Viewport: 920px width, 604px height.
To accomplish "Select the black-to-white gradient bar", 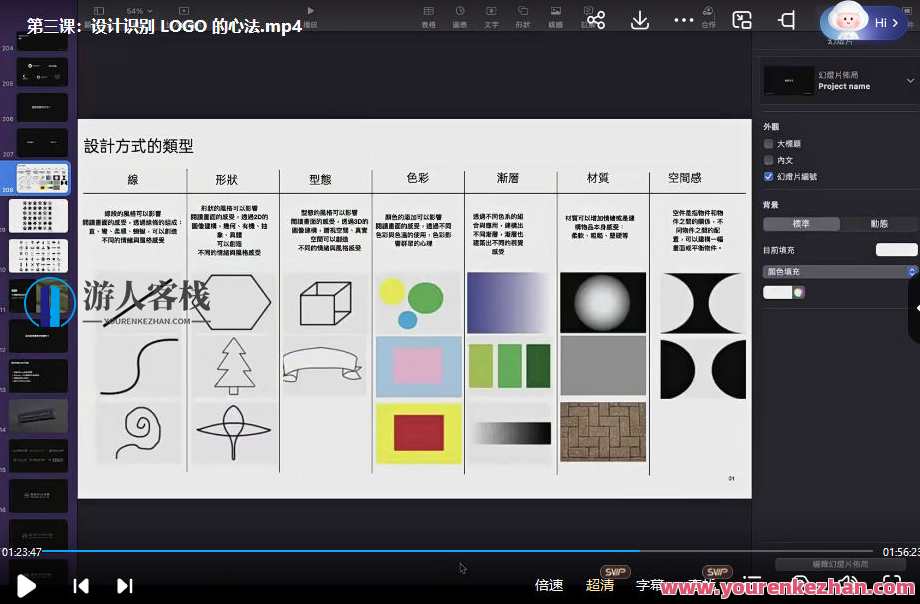I will pyautogui.click(x=512, y=433).
